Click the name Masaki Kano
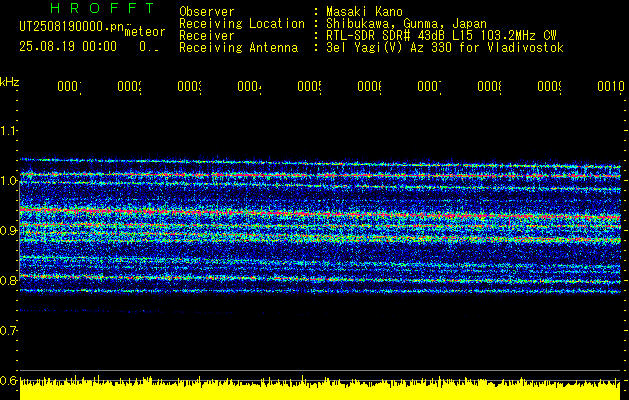Viewport: 629px width, 400px height. tap(364, 11)
